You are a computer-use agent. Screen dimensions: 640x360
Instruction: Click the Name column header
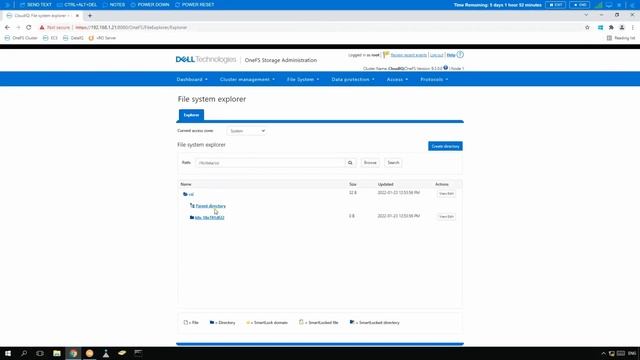click(x=186, y=184)
